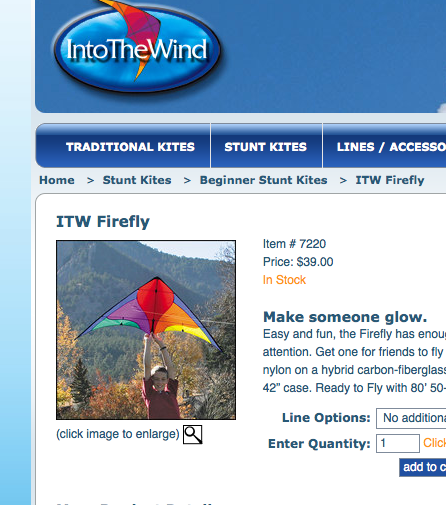Click the 'Make someone glow.' heading
The height and width of the screenshot is (505, 446).
(x=345, y=317)
